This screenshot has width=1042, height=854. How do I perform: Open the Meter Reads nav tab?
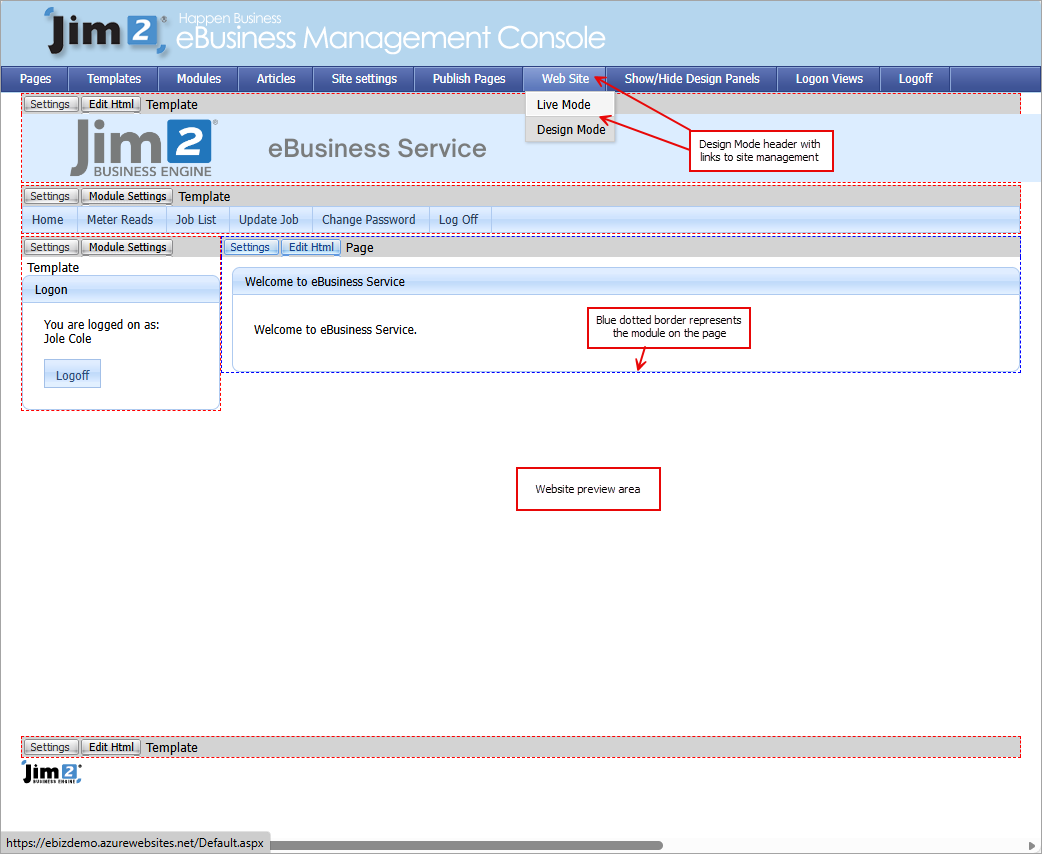tap(120, 219)
